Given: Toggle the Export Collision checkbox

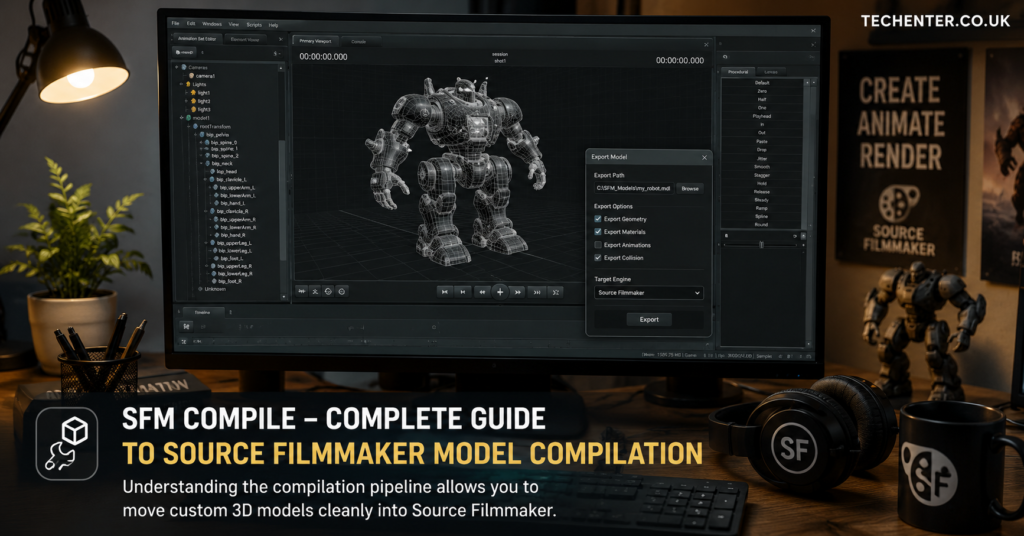Looking at the screenshot, I should tap(598, 258).
